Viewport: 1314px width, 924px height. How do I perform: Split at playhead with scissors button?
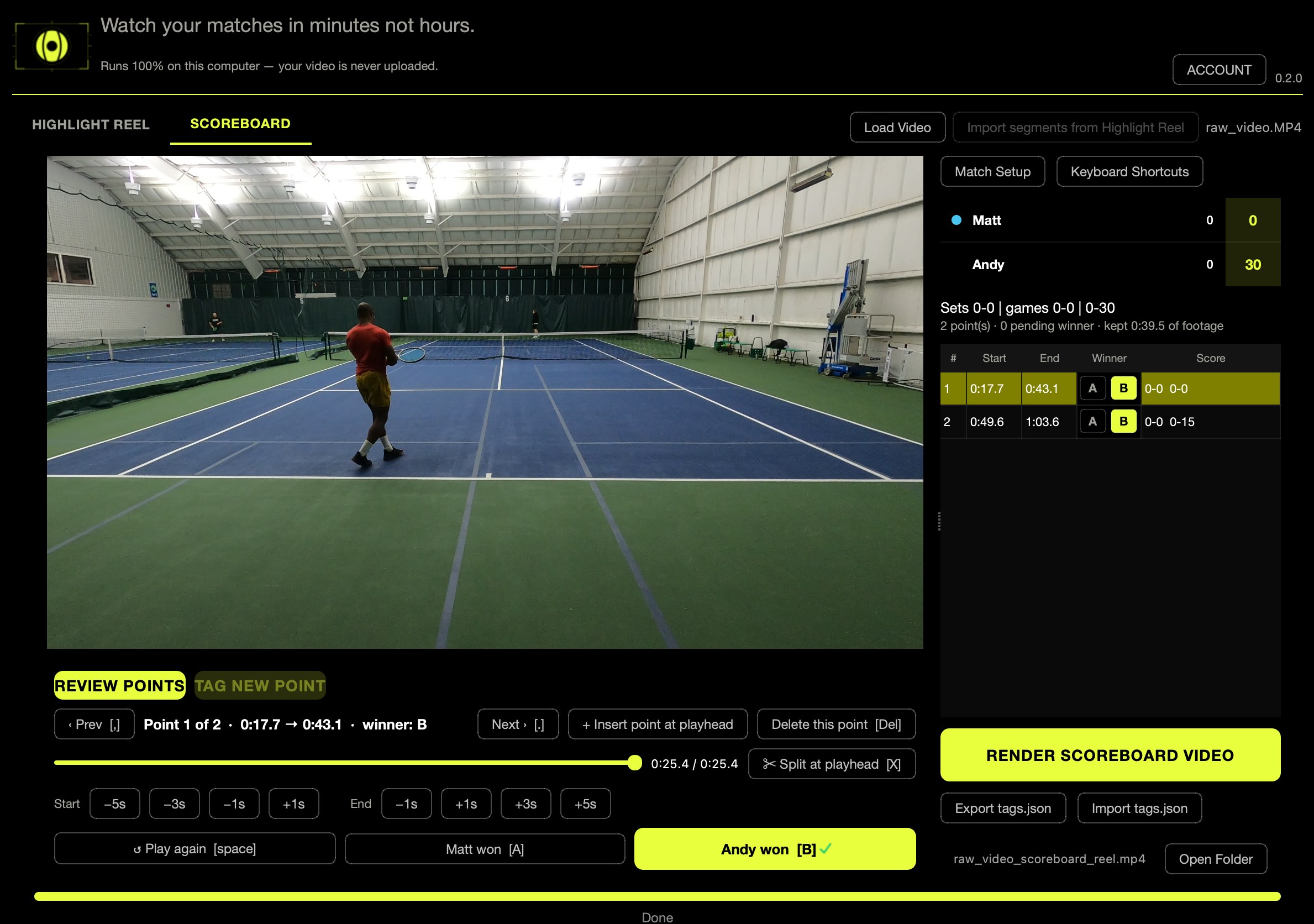point(832,764)
